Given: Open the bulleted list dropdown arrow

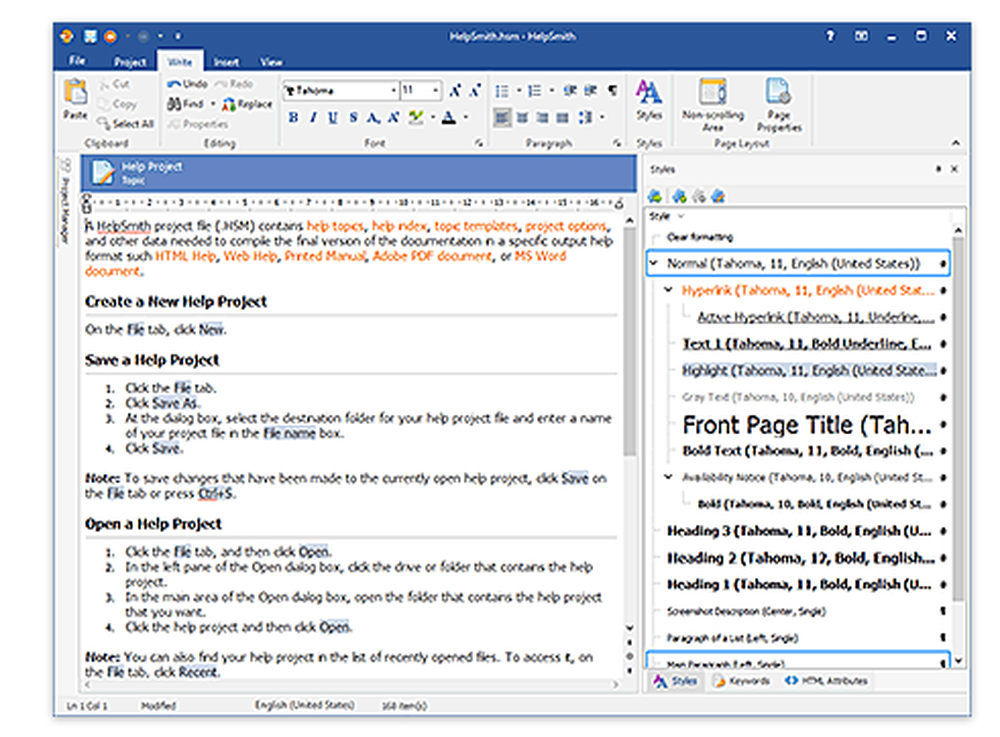Looking at the screenshot, I should point(518,91).
